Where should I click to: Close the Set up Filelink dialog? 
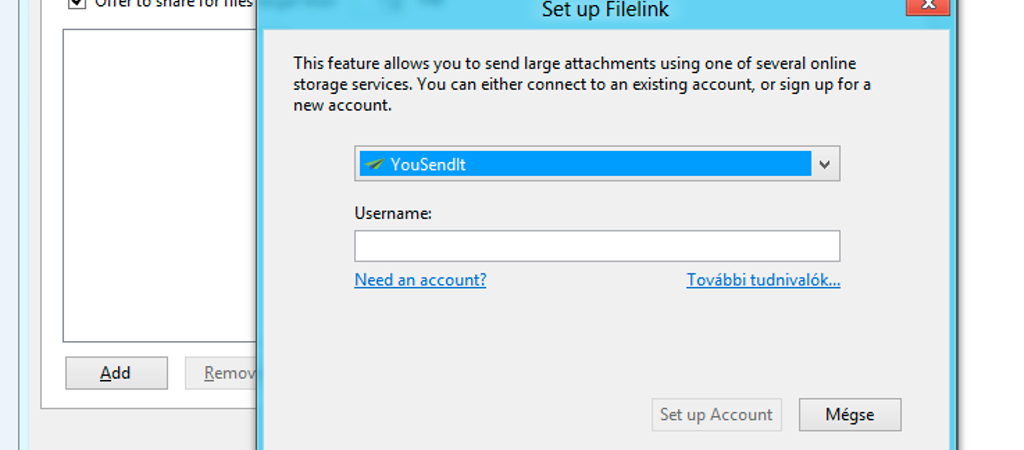pyautogui.click(x=929, y=6)
